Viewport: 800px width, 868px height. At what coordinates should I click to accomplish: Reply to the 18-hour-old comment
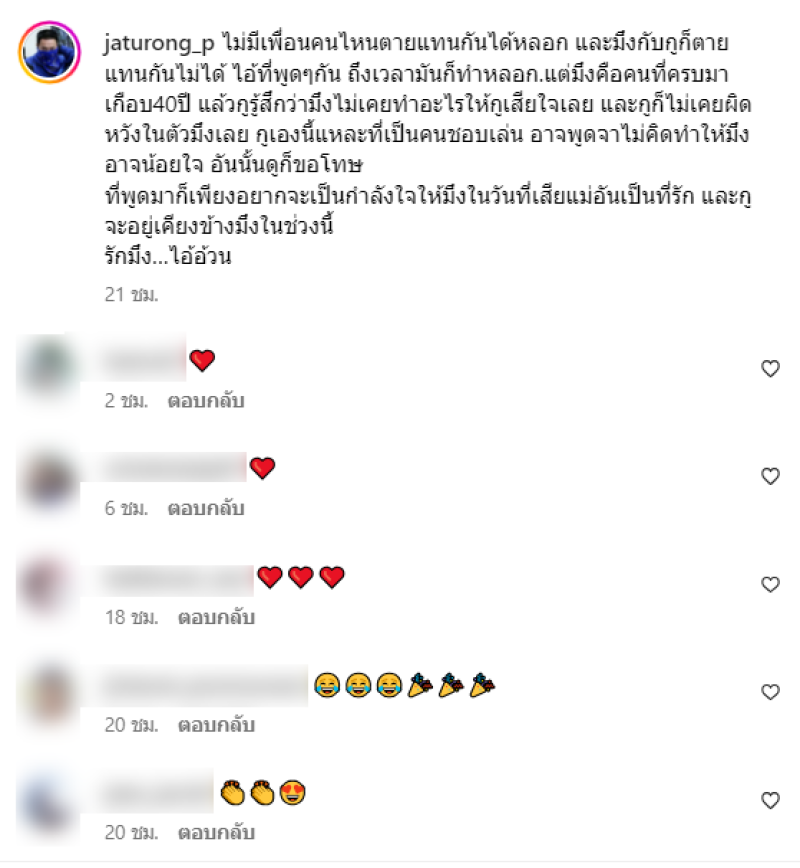pyautogui.click(x=216, y=617)
